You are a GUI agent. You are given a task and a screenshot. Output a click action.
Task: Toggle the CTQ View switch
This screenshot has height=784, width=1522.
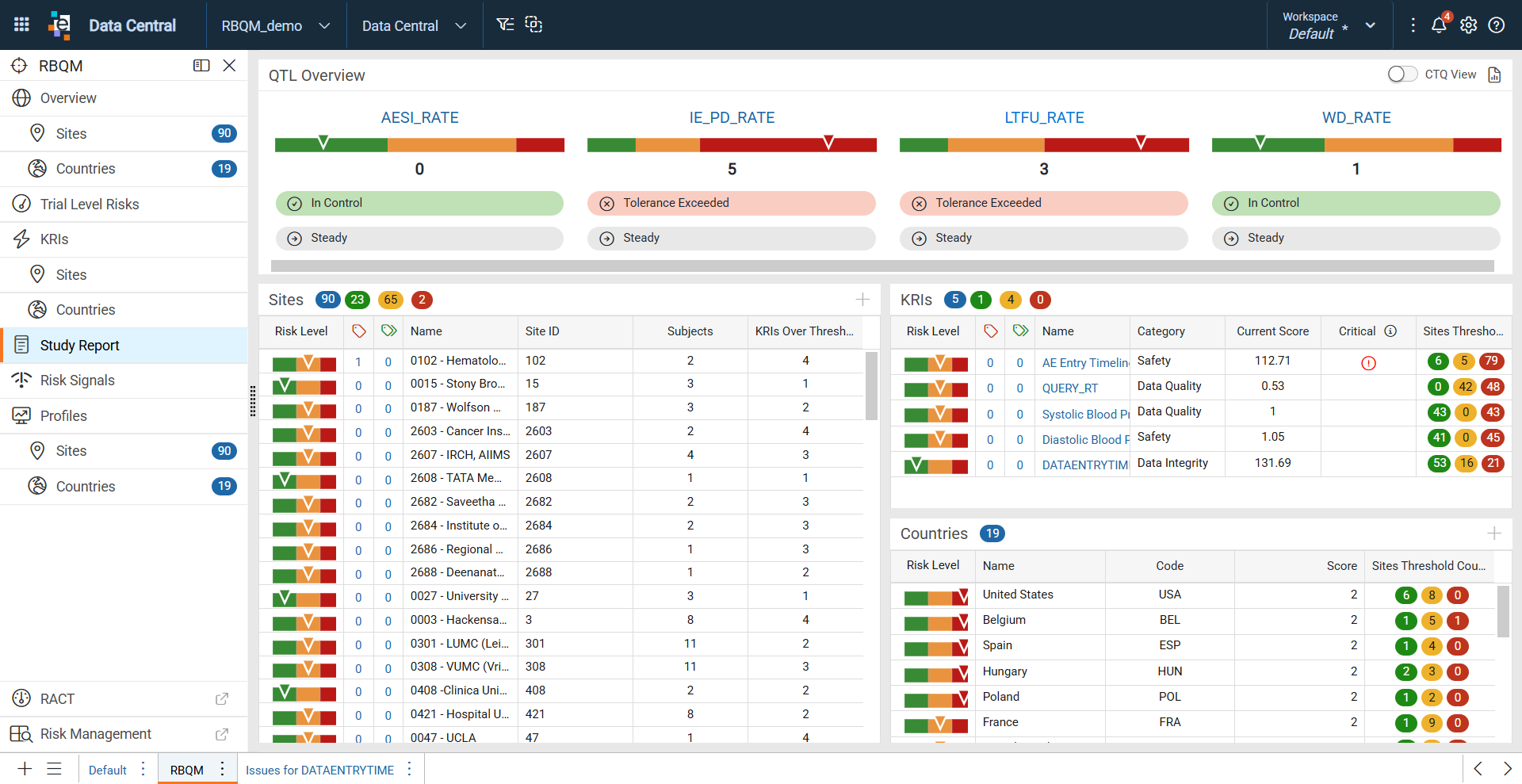tap(1402, 74)
